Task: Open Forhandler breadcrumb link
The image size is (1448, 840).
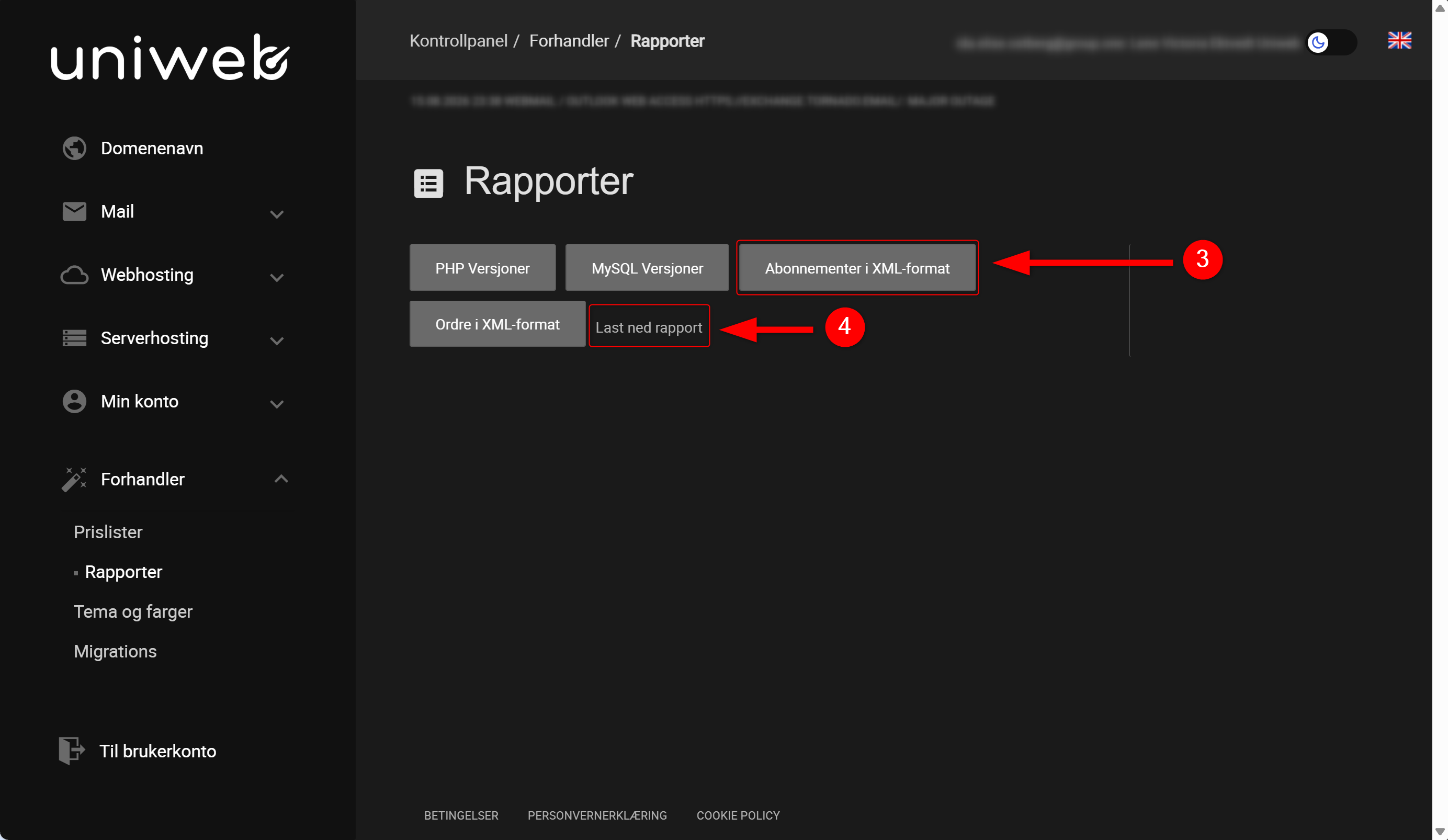Action: [x=569, y=41]
